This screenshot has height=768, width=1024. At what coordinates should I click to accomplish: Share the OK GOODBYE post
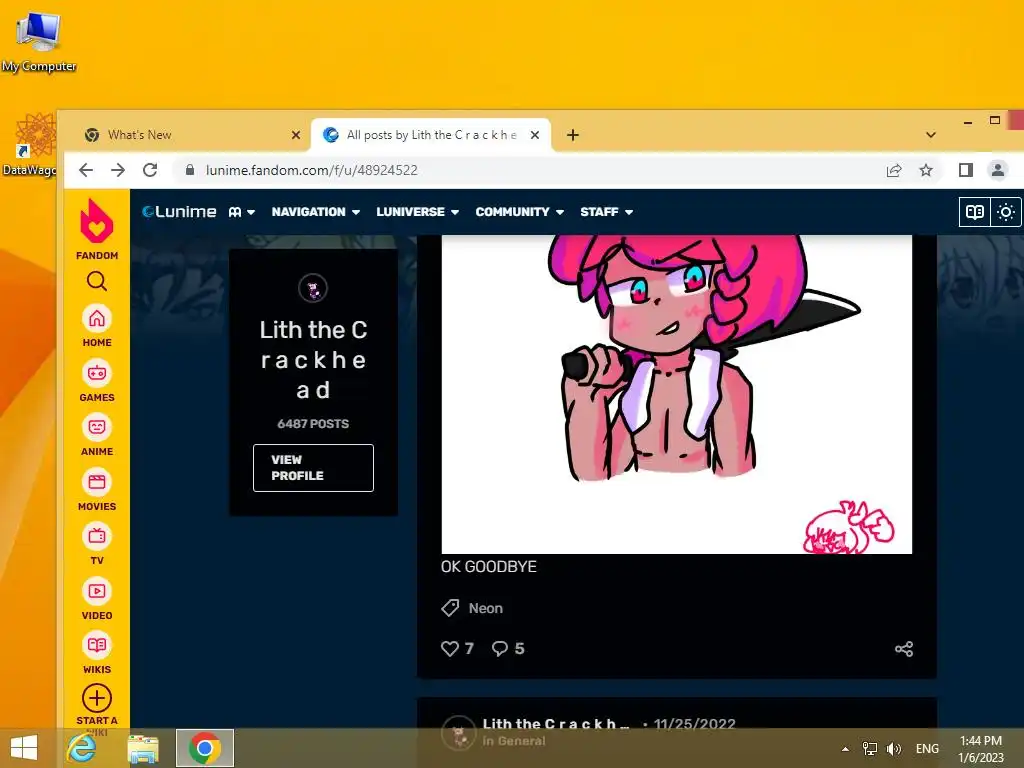tap(904, 649)
